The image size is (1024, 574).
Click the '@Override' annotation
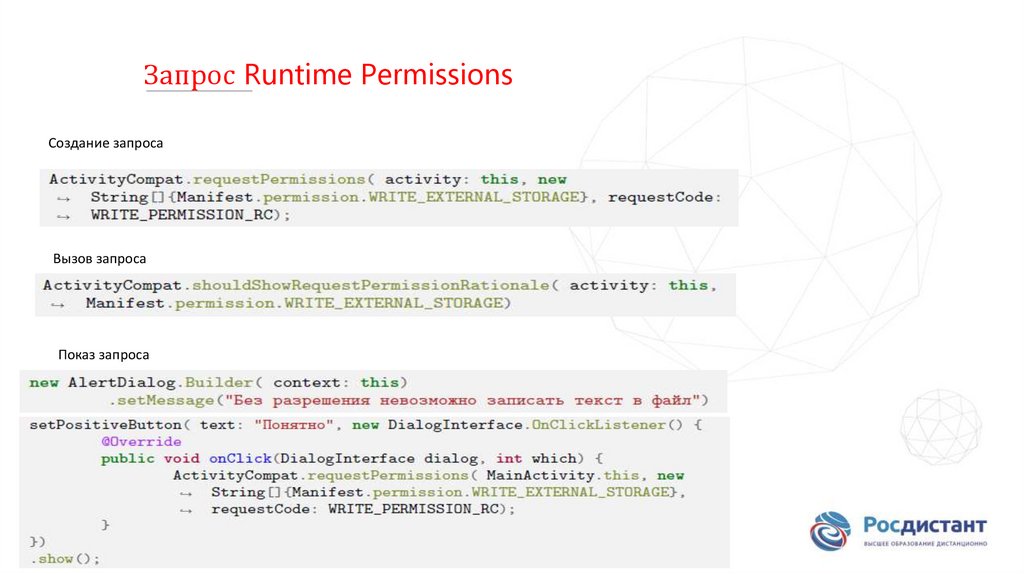[x=141, y=441]
